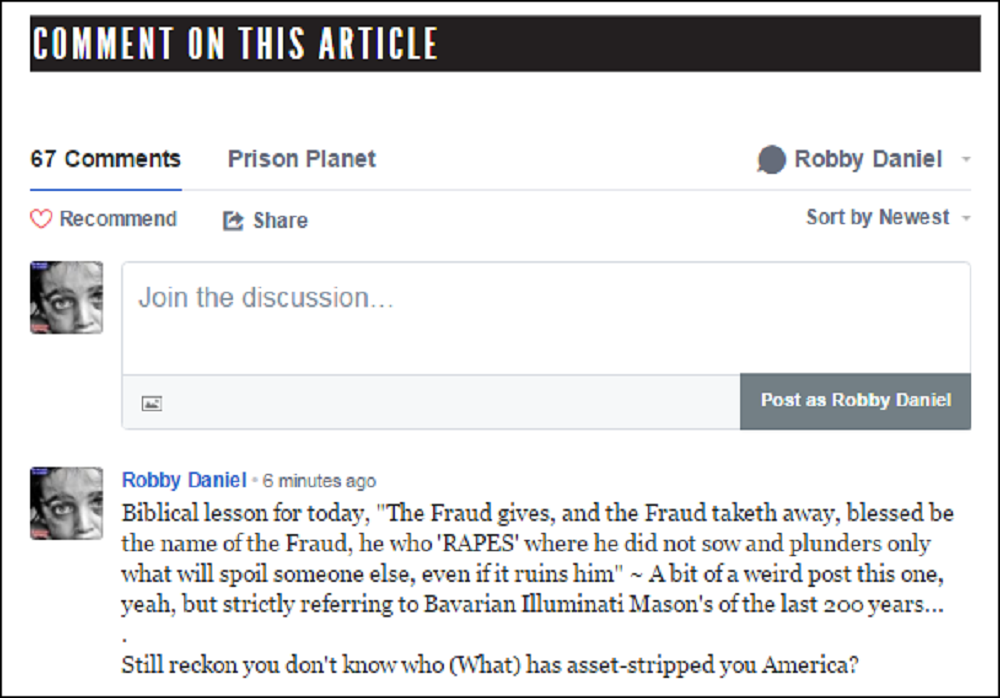Click the Comment on This Article header
This screenshot has width=1000, height=698.
tap(236, 44)
